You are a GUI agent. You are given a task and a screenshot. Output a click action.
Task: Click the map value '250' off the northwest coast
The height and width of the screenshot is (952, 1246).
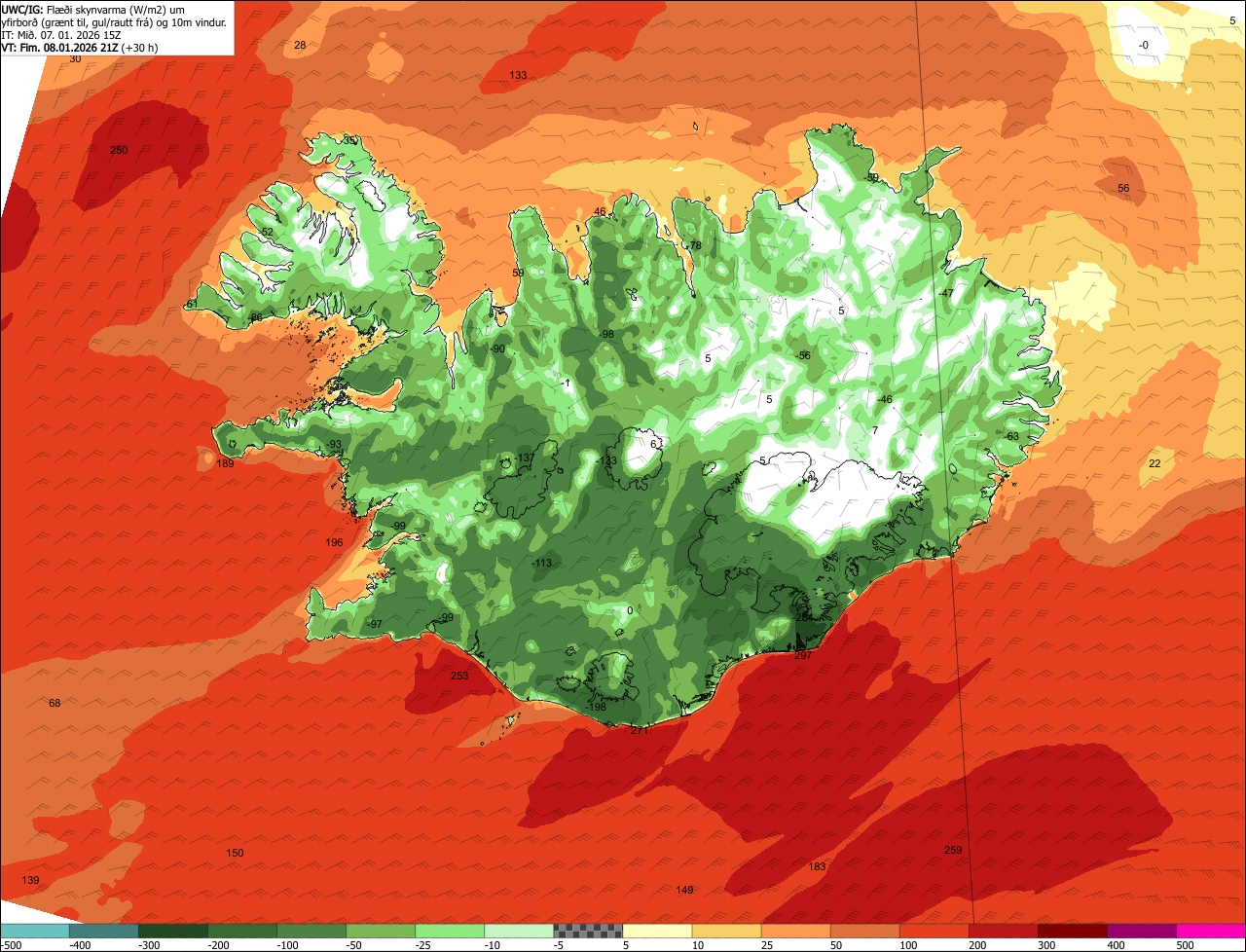(119, 150)
